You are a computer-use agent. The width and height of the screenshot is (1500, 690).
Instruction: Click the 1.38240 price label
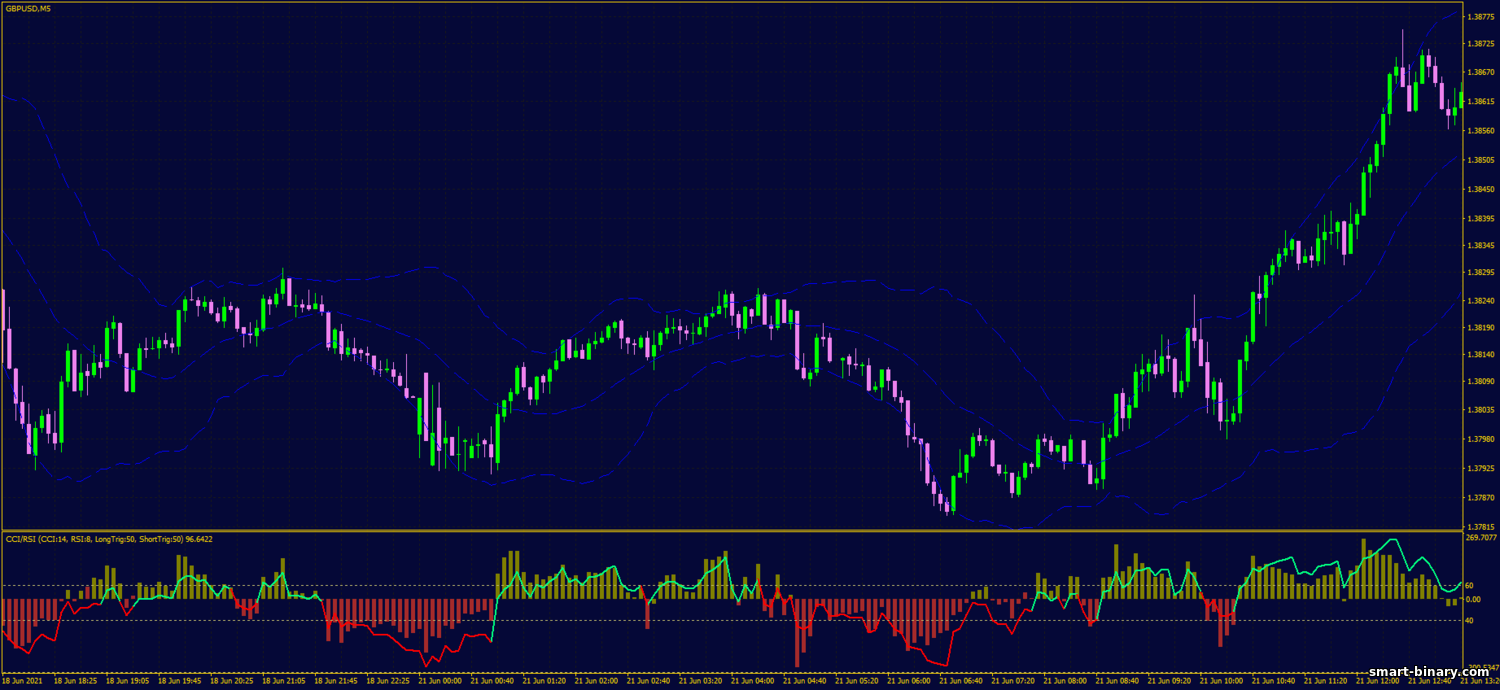(1480, 300)
